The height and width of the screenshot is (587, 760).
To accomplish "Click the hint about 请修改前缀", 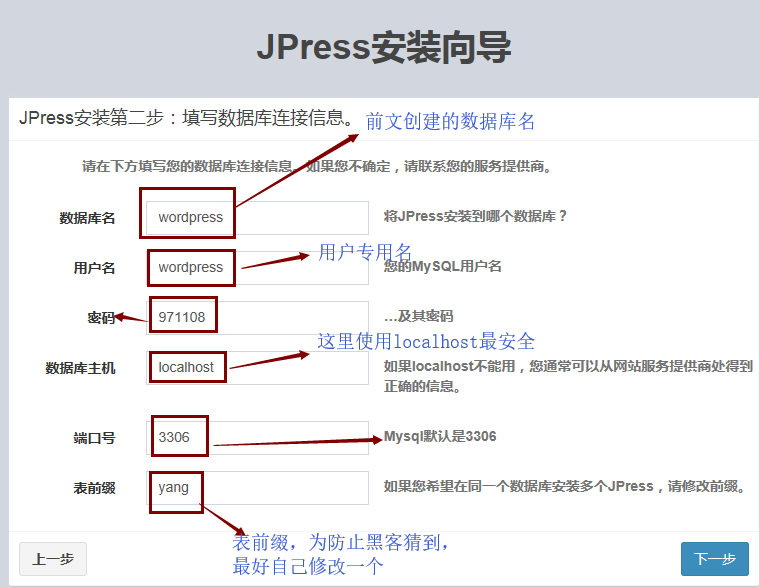I will tap(565, 486).
